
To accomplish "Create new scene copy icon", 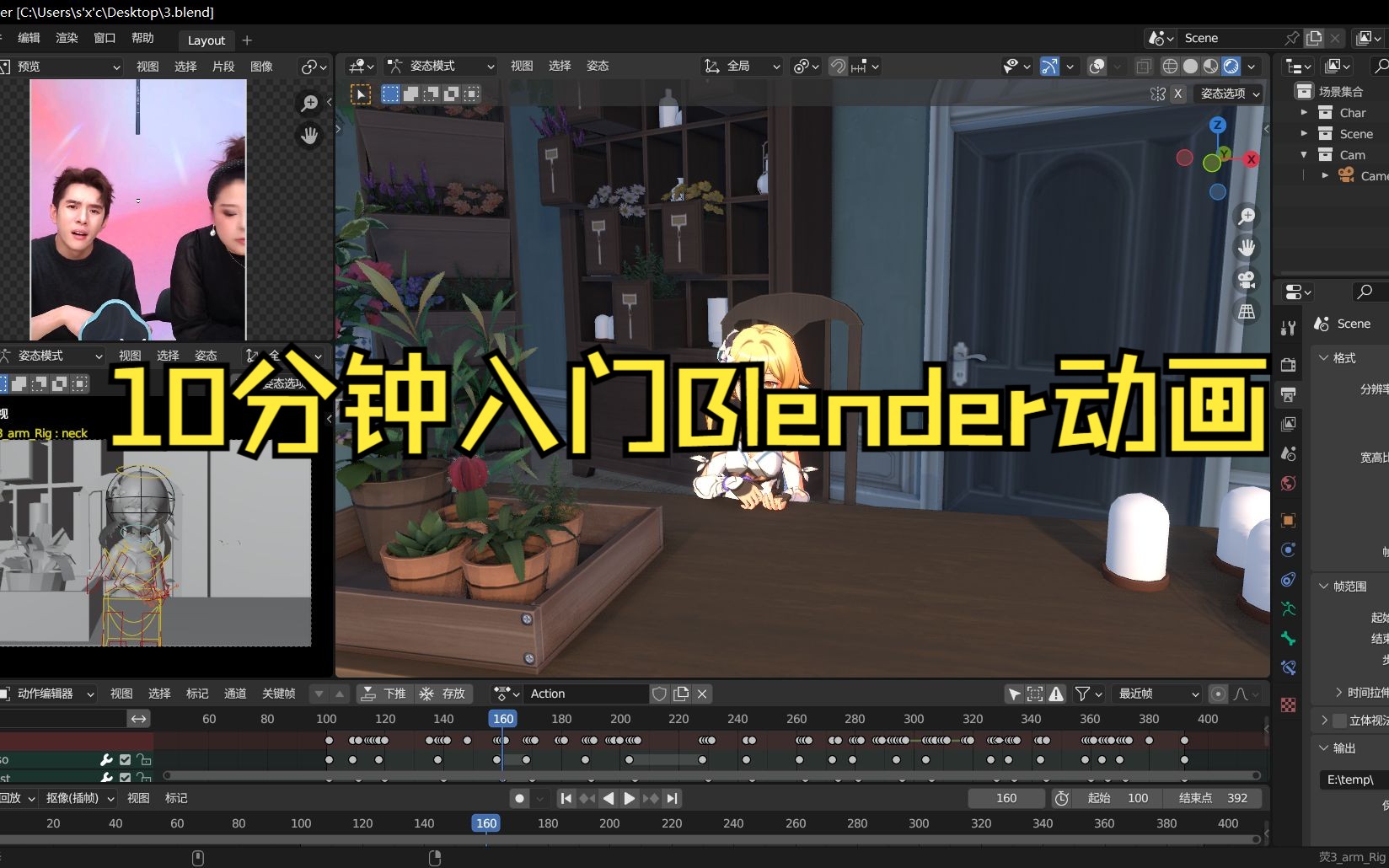I will point(1314,38).
